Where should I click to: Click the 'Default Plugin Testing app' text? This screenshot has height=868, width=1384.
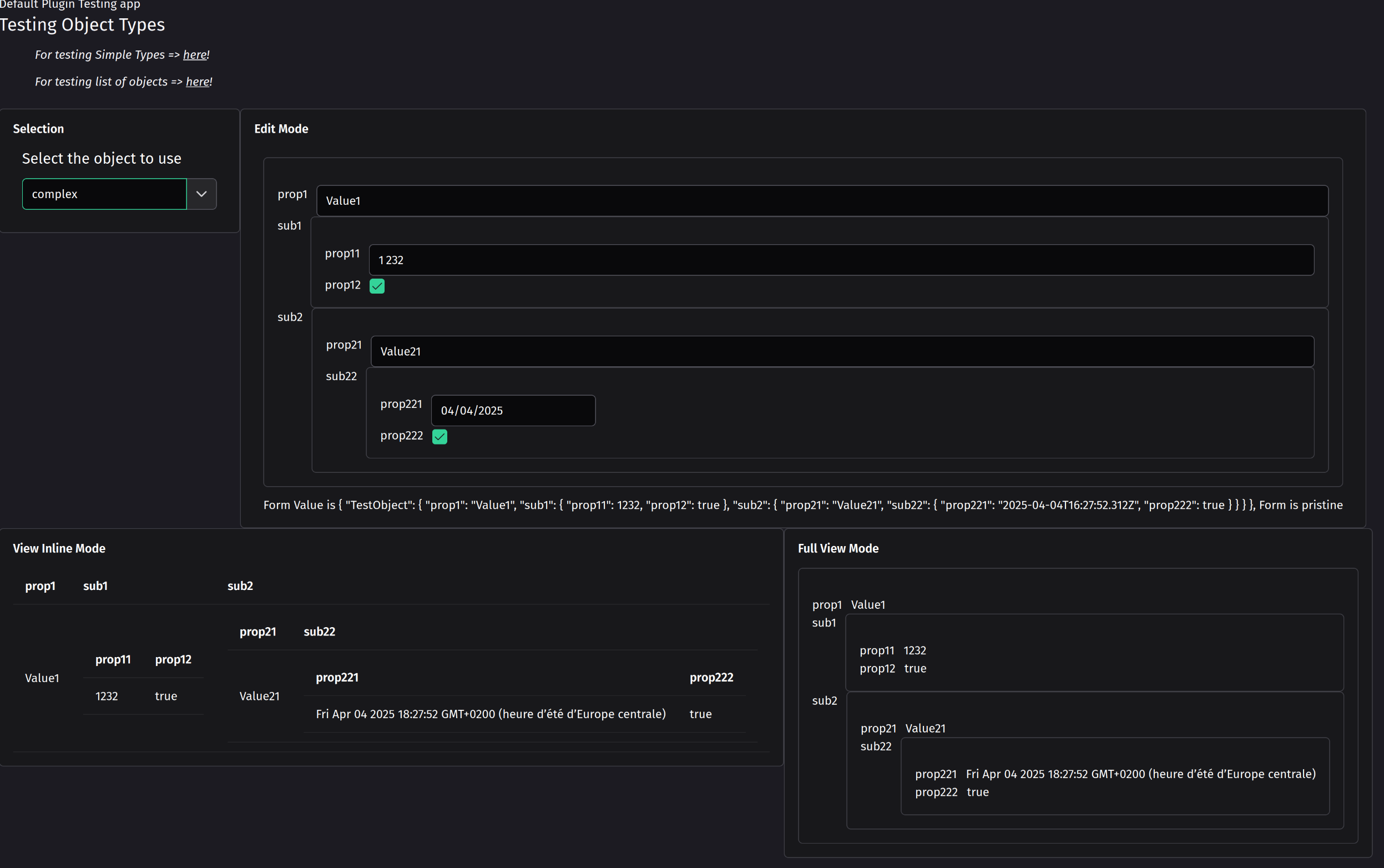tap(70, 4)
